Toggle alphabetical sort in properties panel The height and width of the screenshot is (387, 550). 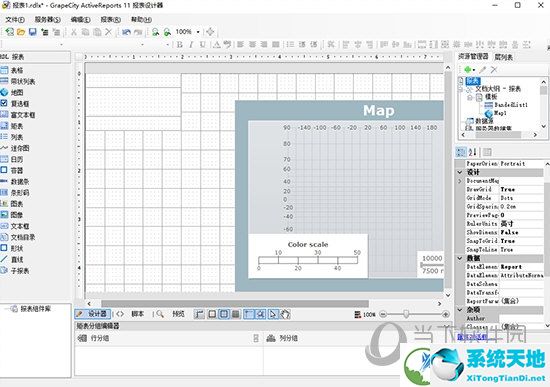[472, 152]
